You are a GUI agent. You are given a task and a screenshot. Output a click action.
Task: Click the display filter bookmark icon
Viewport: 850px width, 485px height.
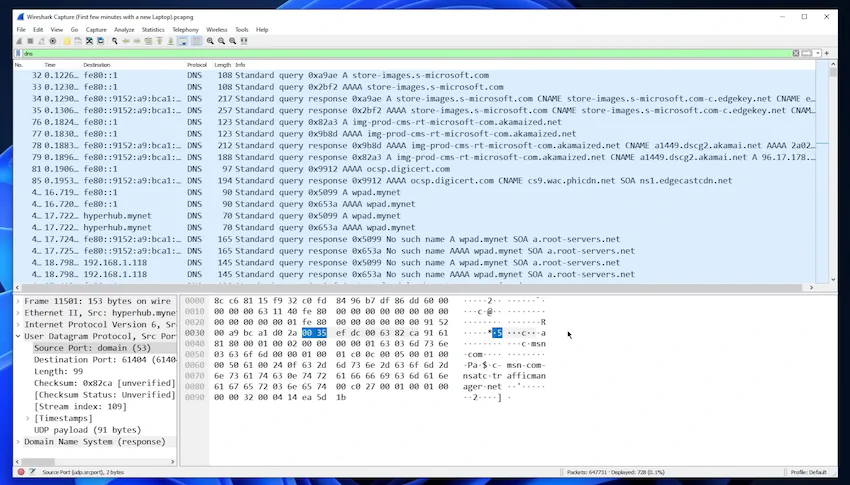click(18, 53)
